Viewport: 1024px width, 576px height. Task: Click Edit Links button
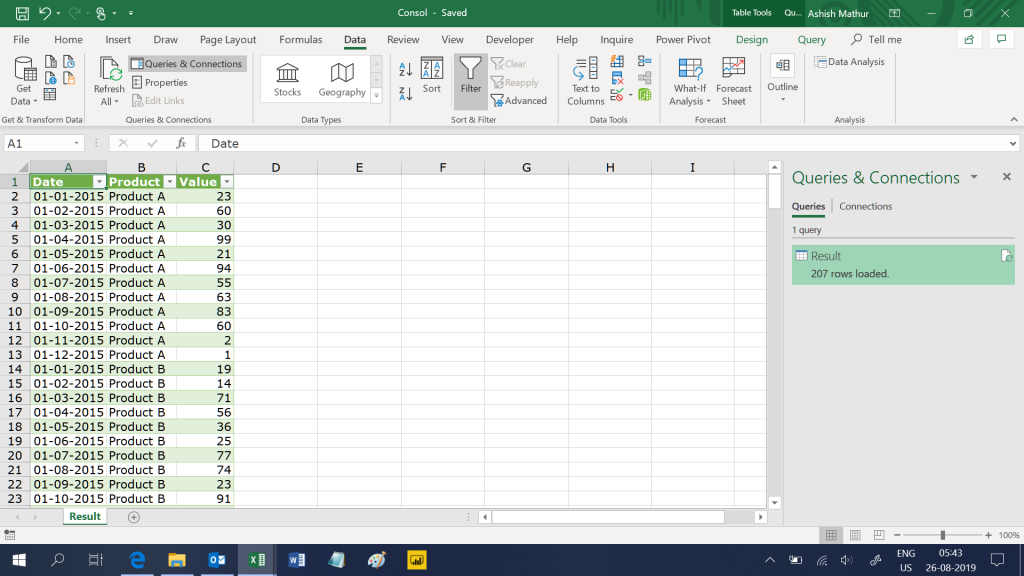[x=158, y=101]
